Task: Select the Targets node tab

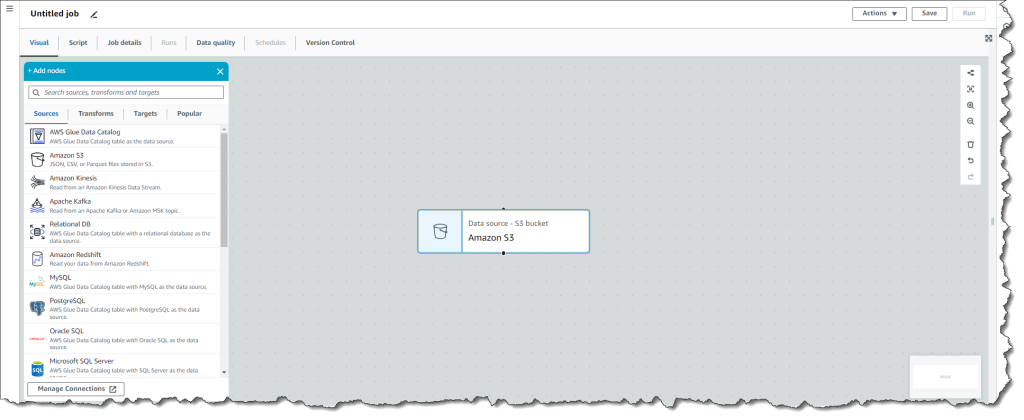Action: [146, 114]
